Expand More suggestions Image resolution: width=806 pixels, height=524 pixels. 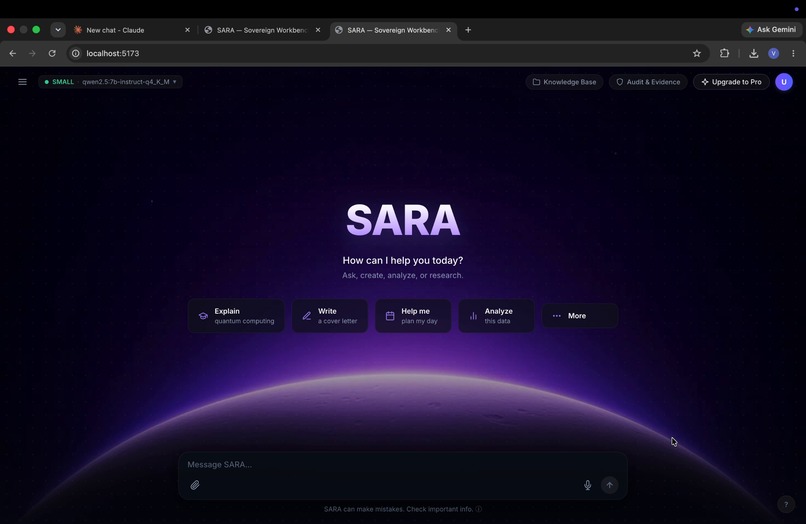coord(580,316)
